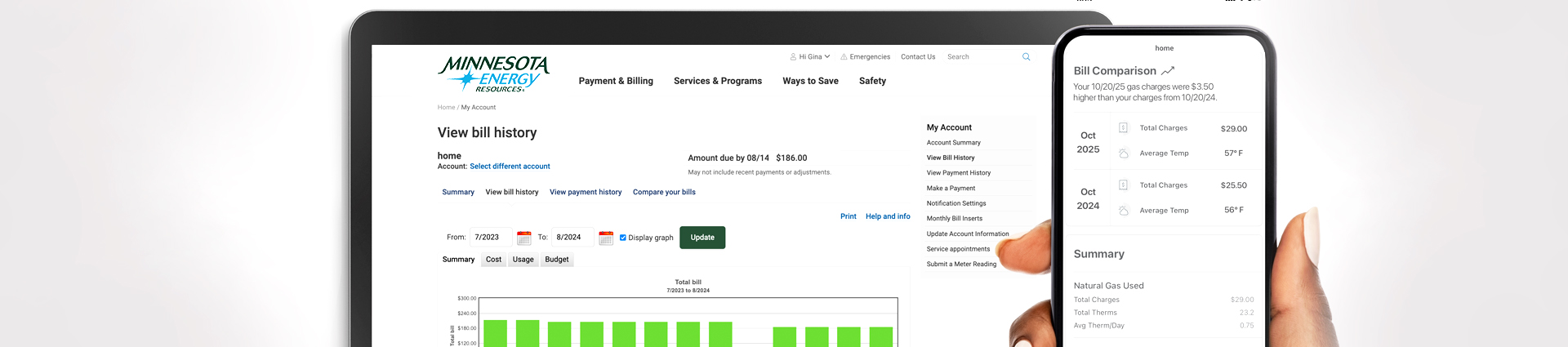1568x347 pixels.
Task: Click the Search input field
Action: pos(982,57)
